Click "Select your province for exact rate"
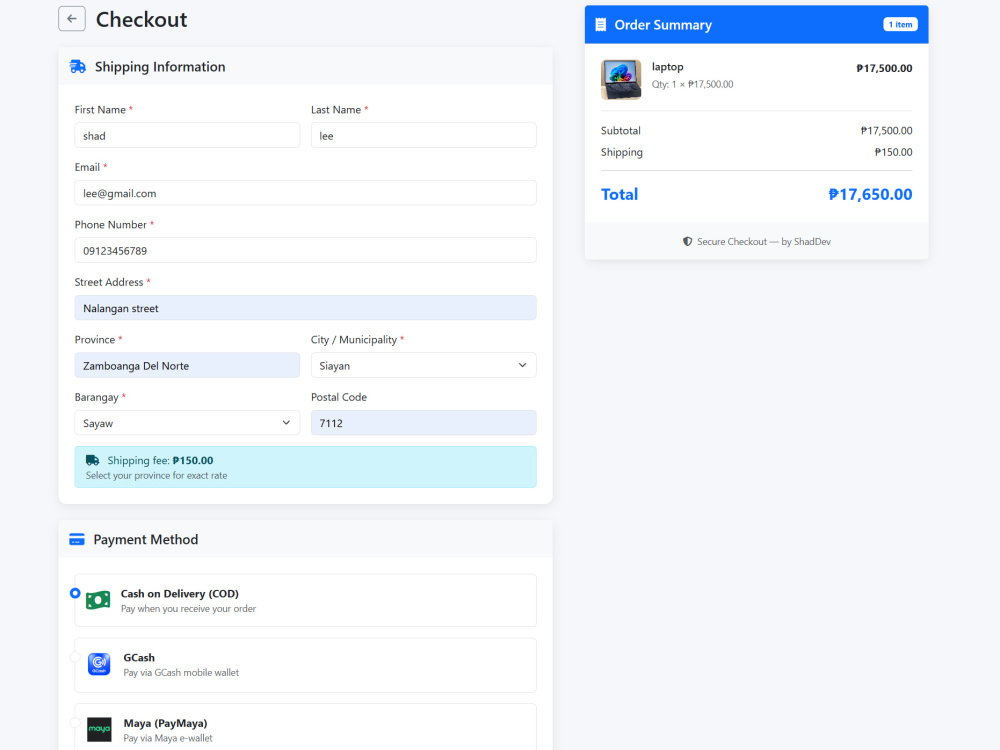 click(x=156, y=476)
